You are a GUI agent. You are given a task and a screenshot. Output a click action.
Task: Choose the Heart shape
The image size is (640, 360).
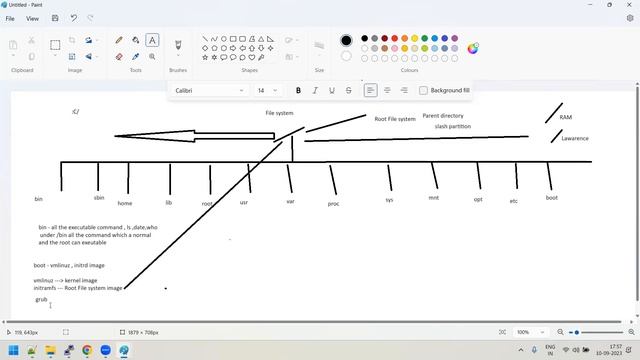pyautogui.click(x=252, y=58)
